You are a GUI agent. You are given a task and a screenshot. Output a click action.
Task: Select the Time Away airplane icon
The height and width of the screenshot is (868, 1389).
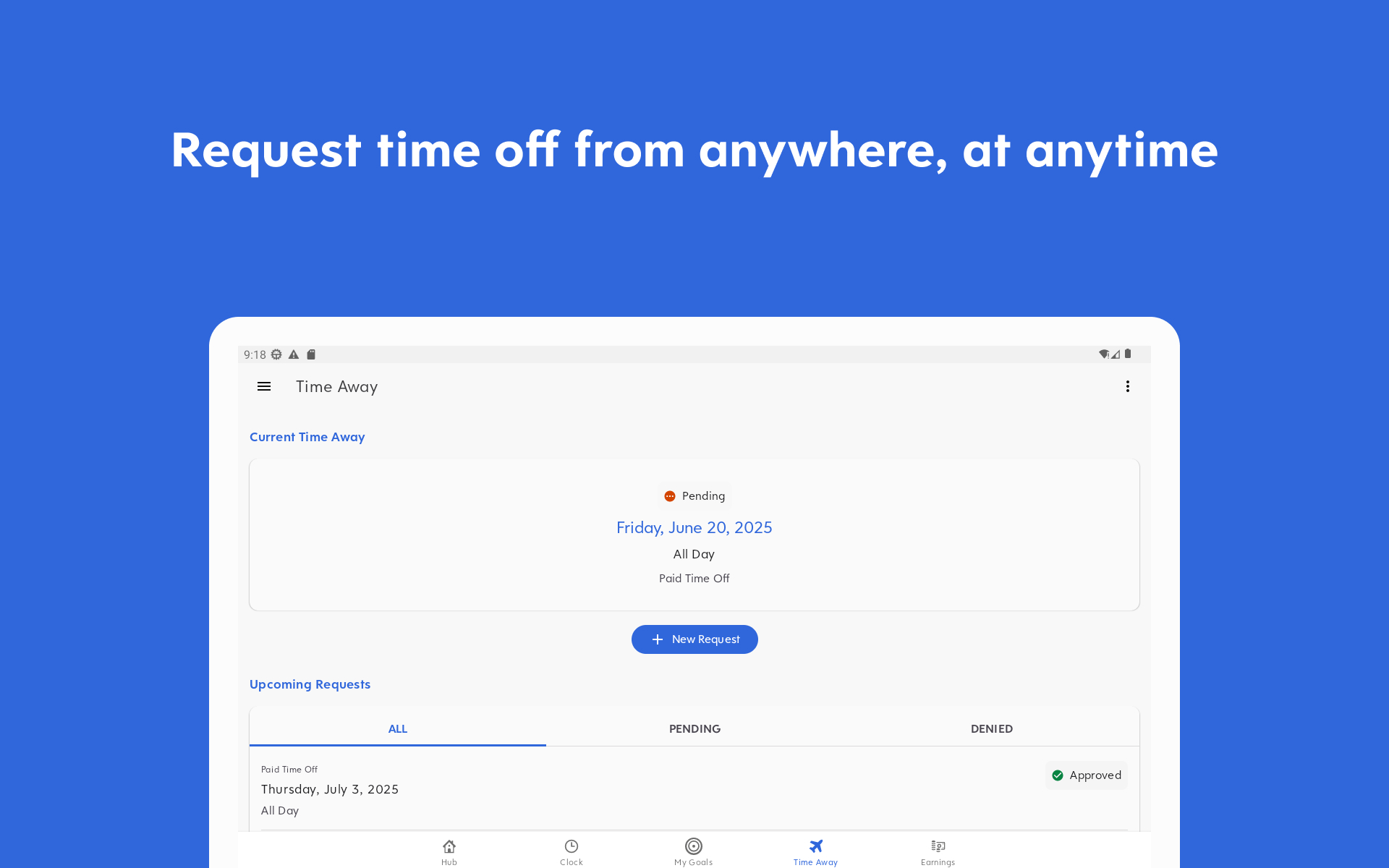(x=816, y=846)
